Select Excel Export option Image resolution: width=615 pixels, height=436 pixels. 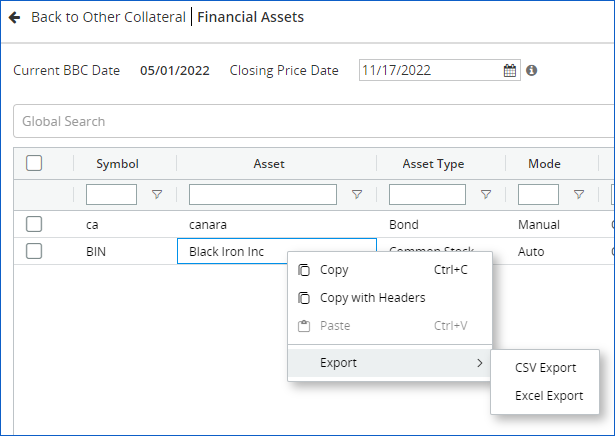[x=548, y=396]
